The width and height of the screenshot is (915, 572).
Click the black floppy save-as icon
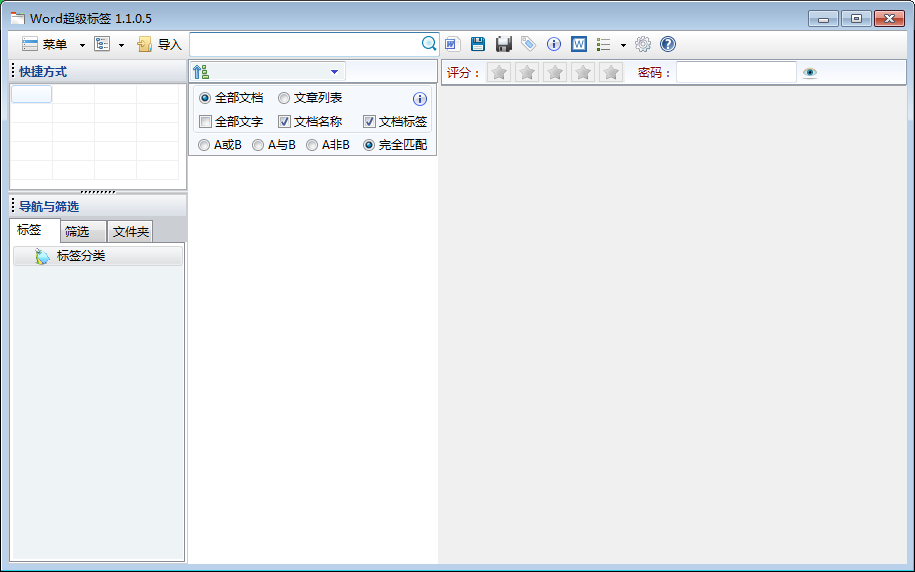[504, 44]
